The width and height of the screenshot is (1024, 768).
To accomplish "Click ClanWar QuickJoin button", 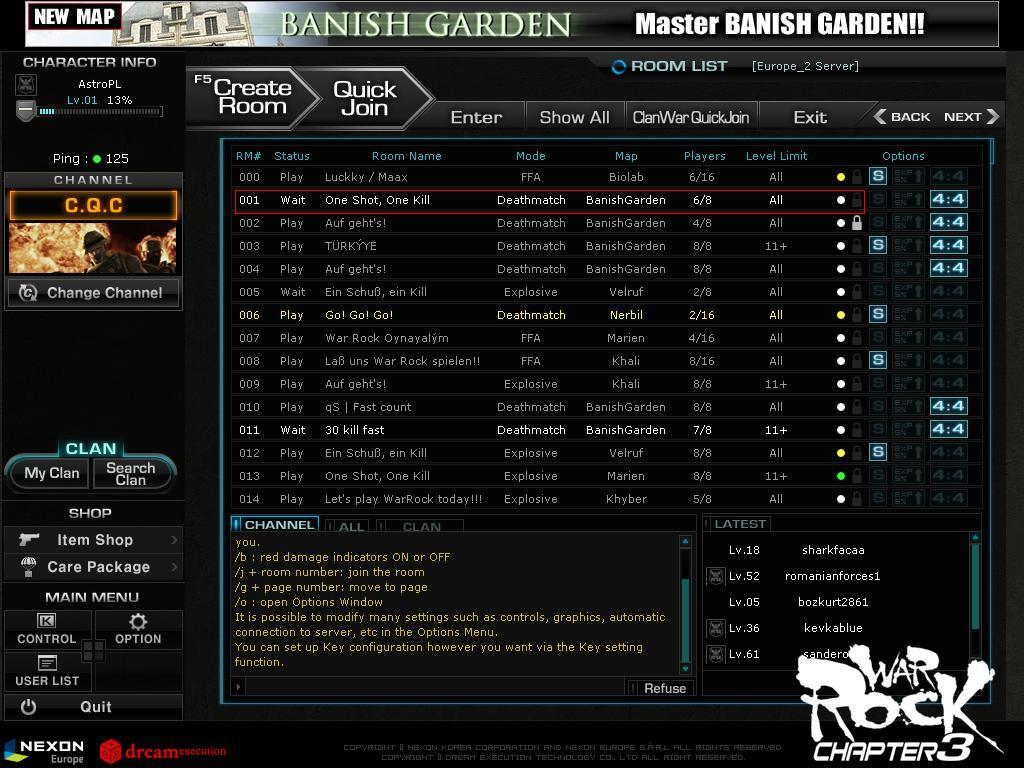I will coord(691,118).
